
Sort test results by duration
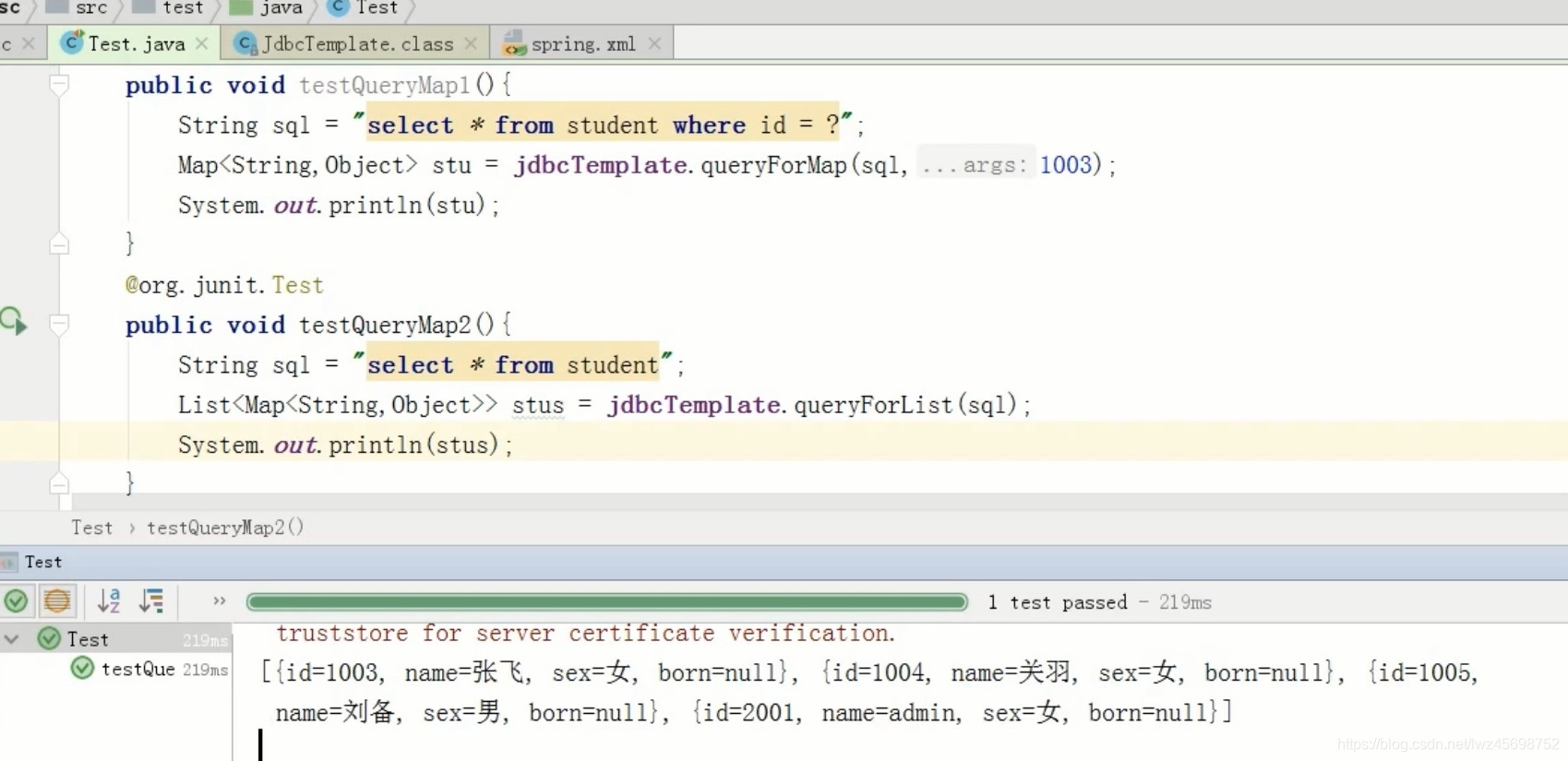pyautogui.click(x=151, y=601)
